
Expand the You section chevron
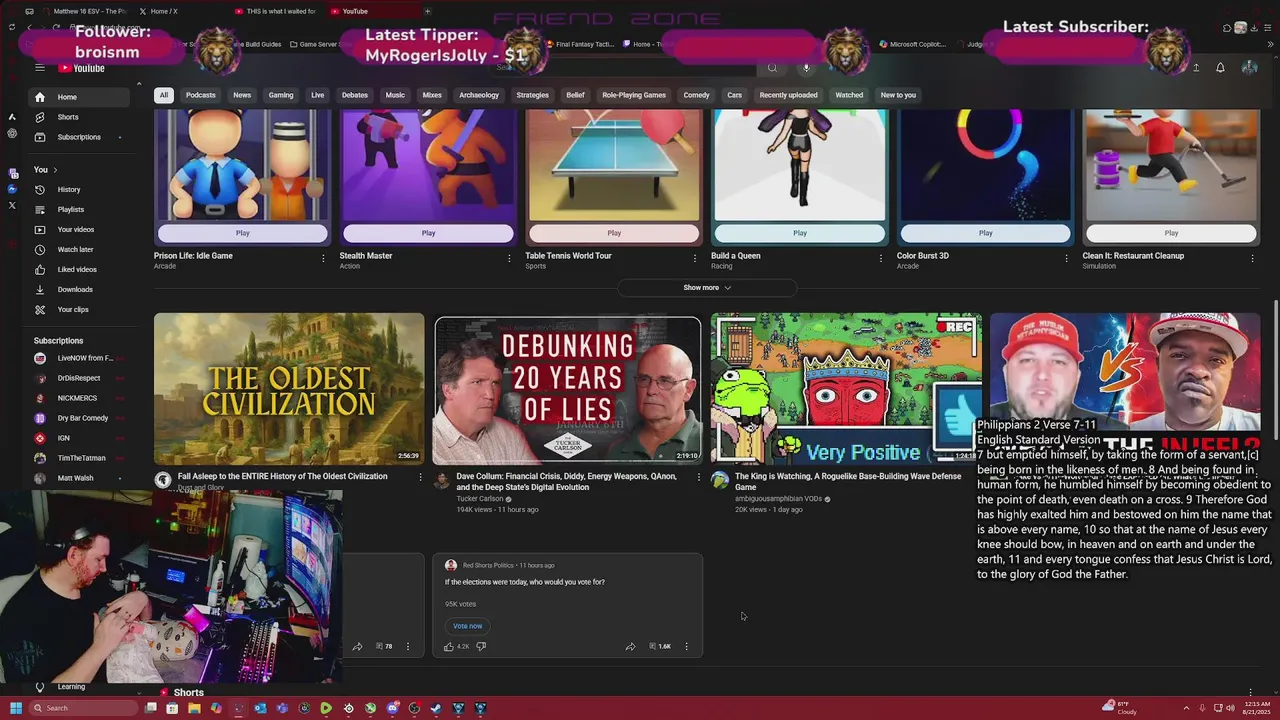click(x=55, y=170)
